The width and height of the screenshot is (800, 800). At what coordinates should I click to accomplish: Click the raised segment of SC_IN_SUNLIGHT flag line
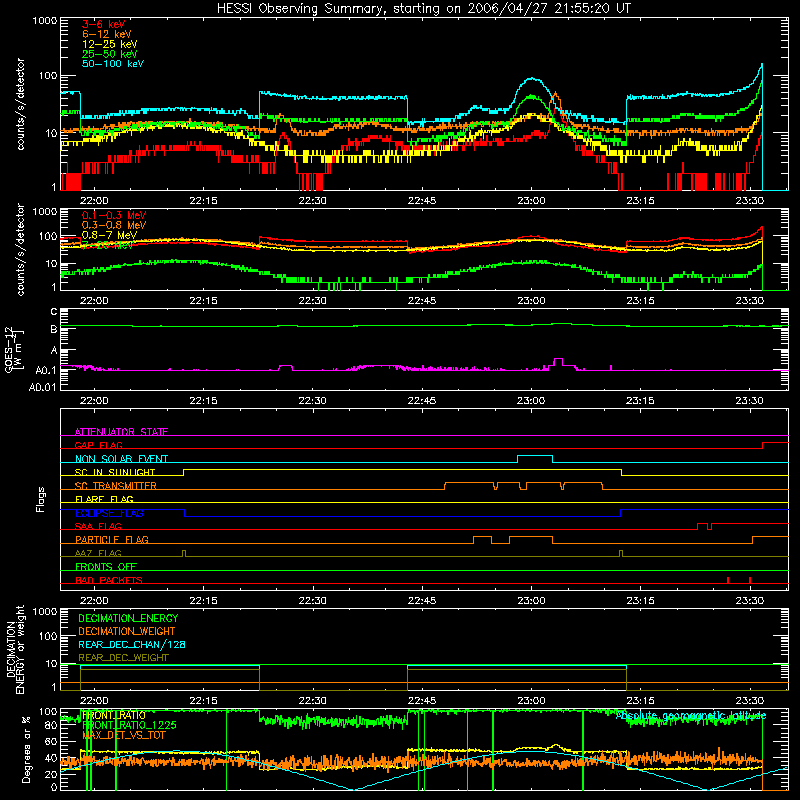point(402,469)
